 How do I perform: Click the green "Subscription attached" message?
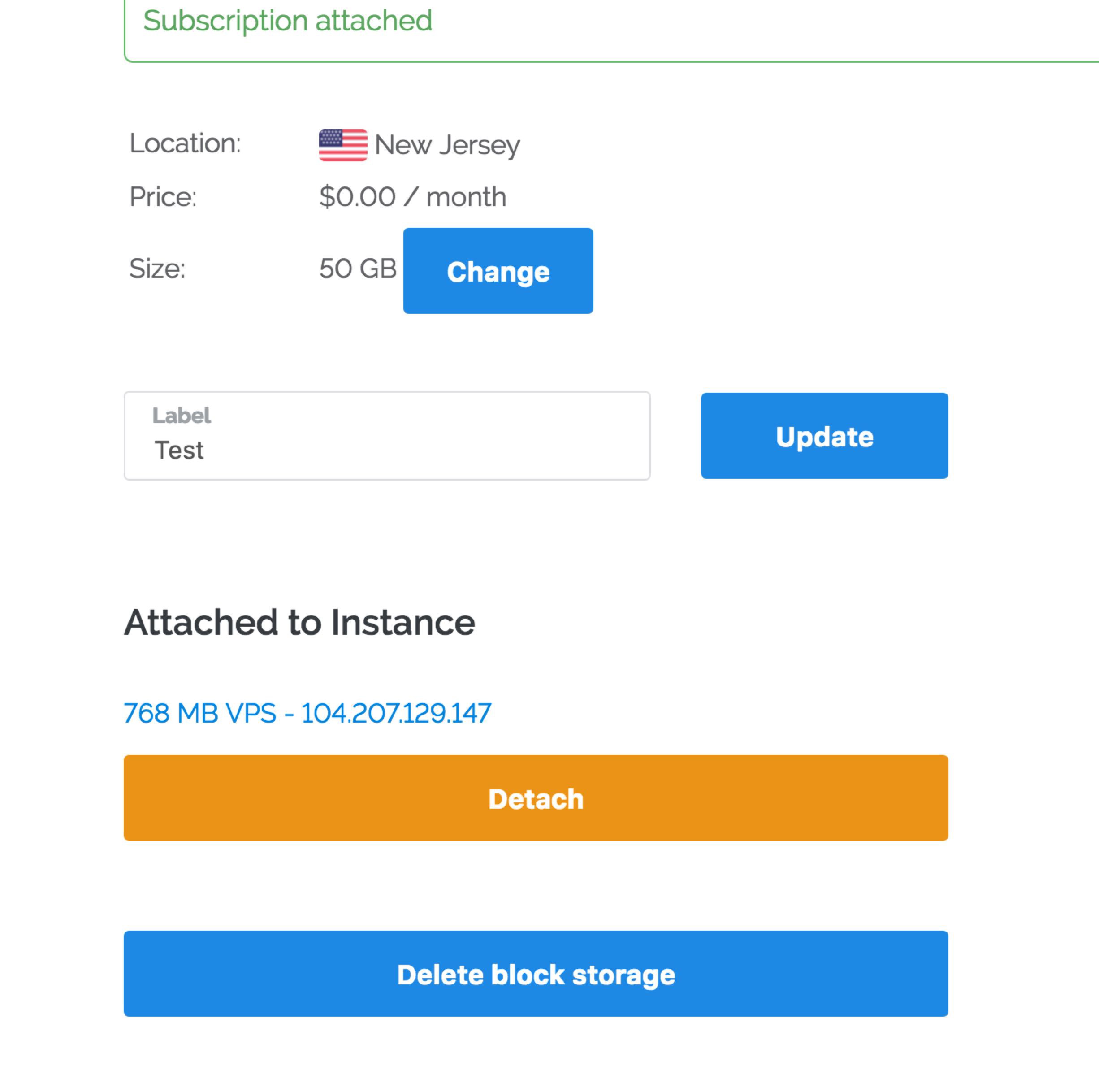coord(287,21)
